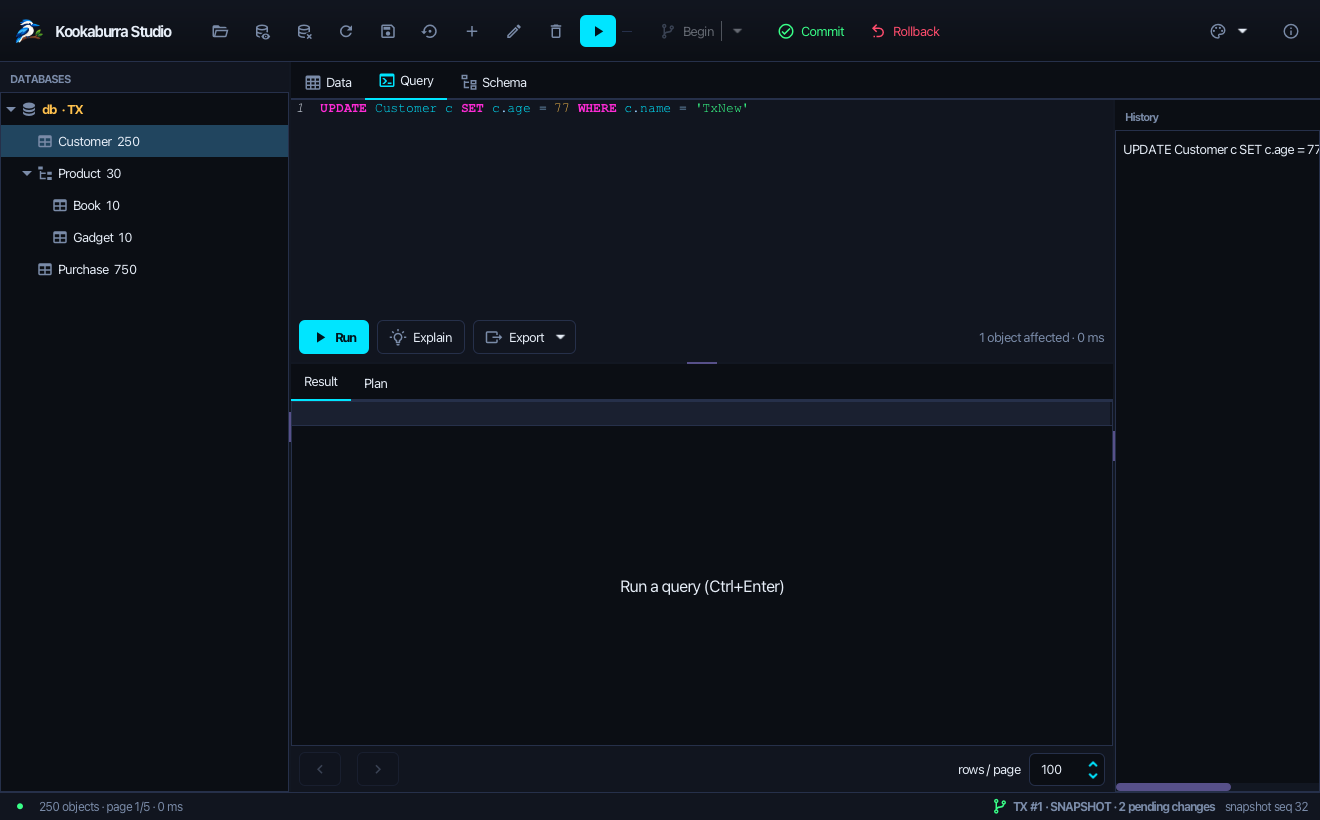
Task: Go to the previous results page
Action: [x=320, y=769]
